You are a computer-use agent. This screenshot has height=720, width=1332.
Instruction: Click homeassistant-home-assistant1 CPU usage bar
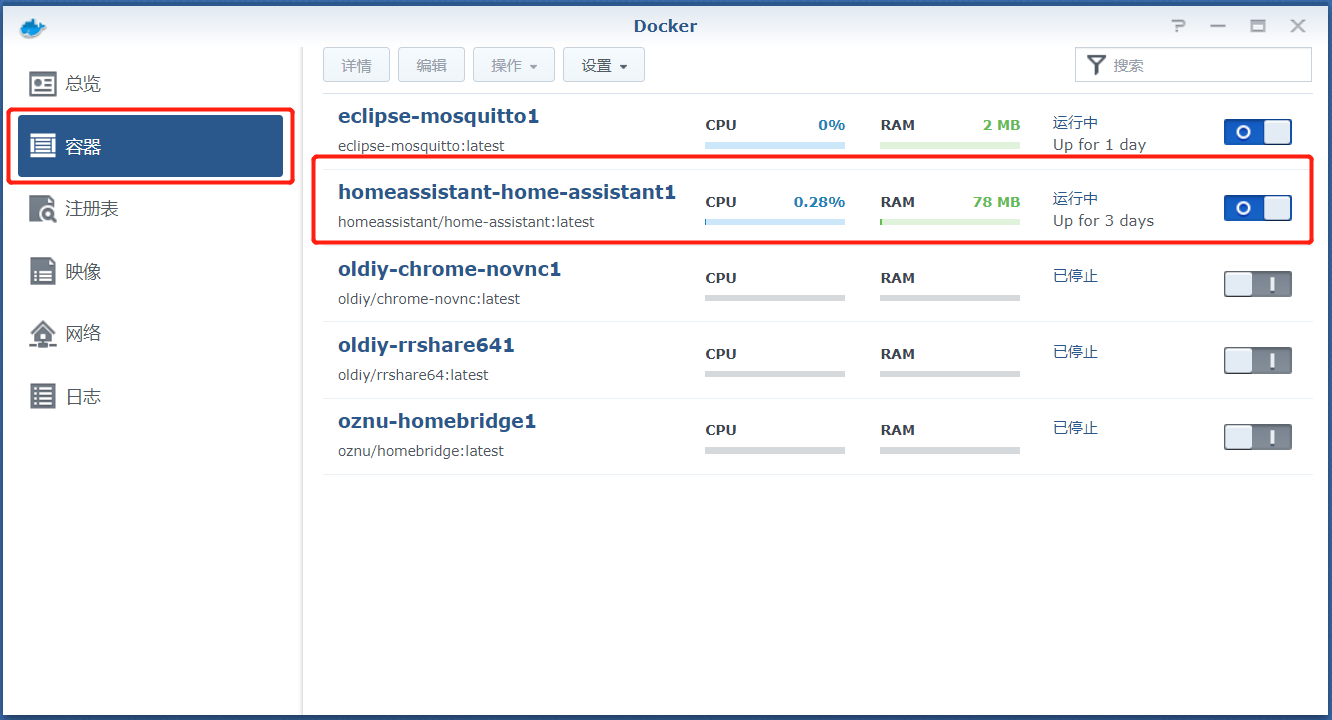pos(775,221)
